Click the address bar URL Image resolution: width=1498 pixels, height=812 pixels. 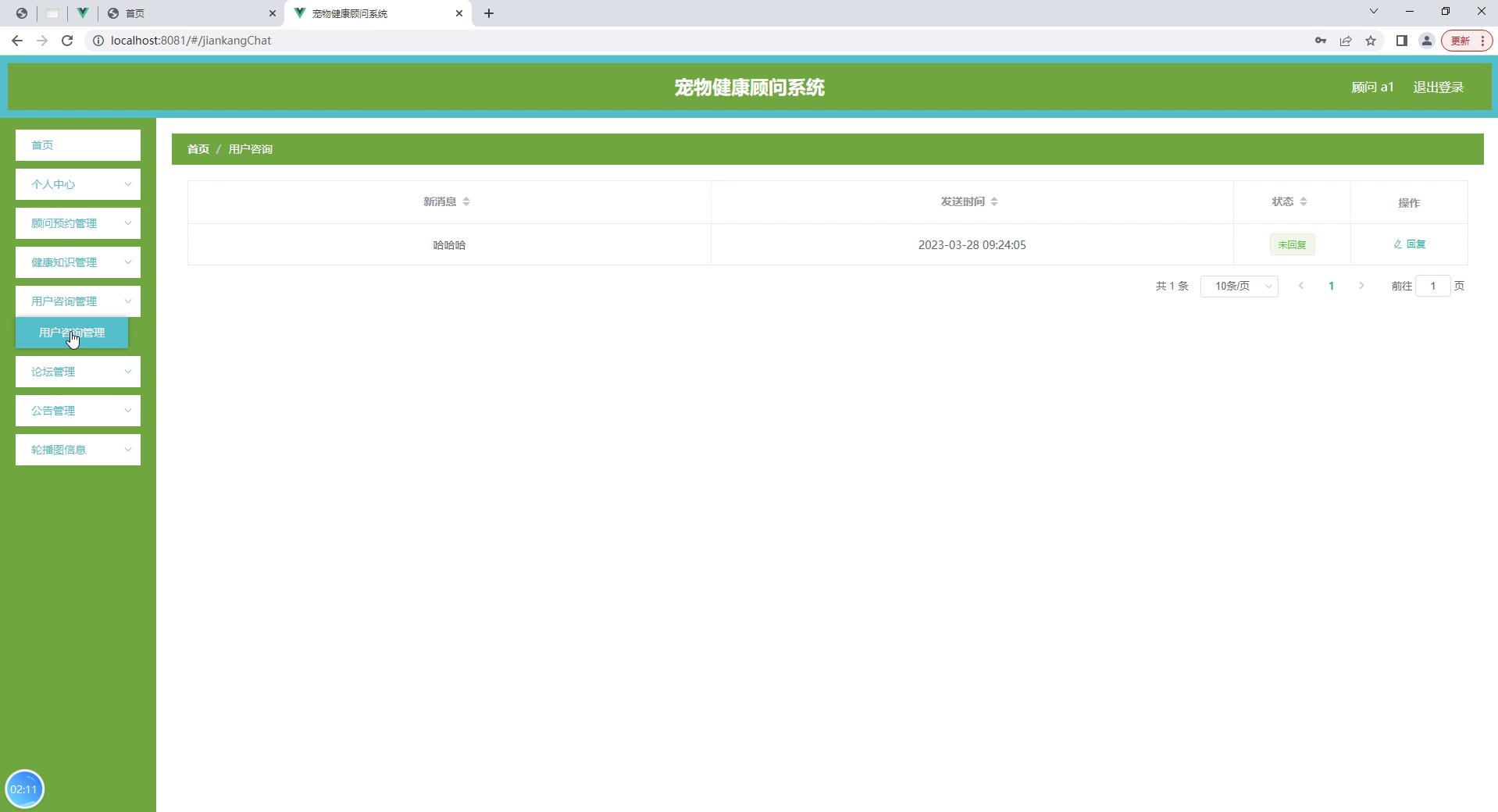pyautogui.click(x=191, y=41)
